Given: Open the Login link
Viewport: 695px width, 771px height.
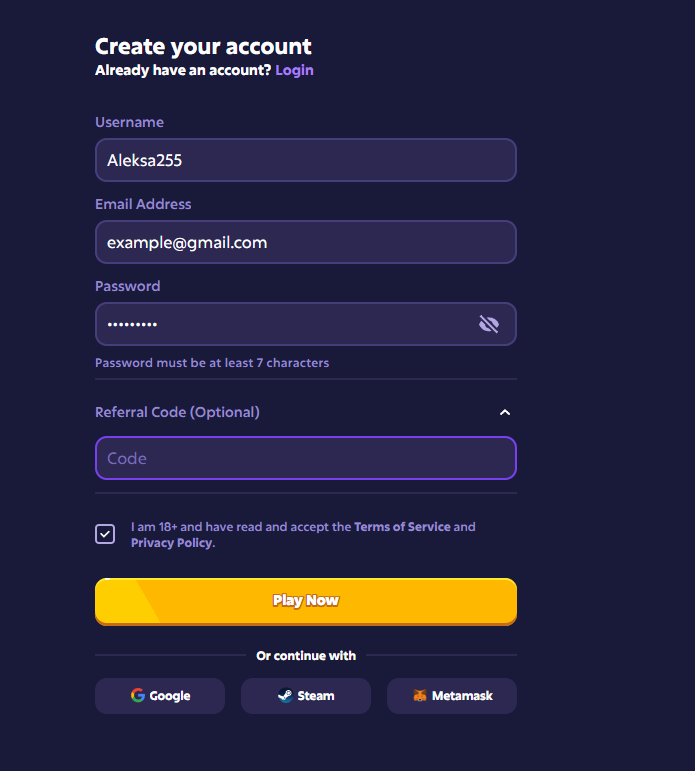Looking at the screenshot, I should tap(294, 70).
